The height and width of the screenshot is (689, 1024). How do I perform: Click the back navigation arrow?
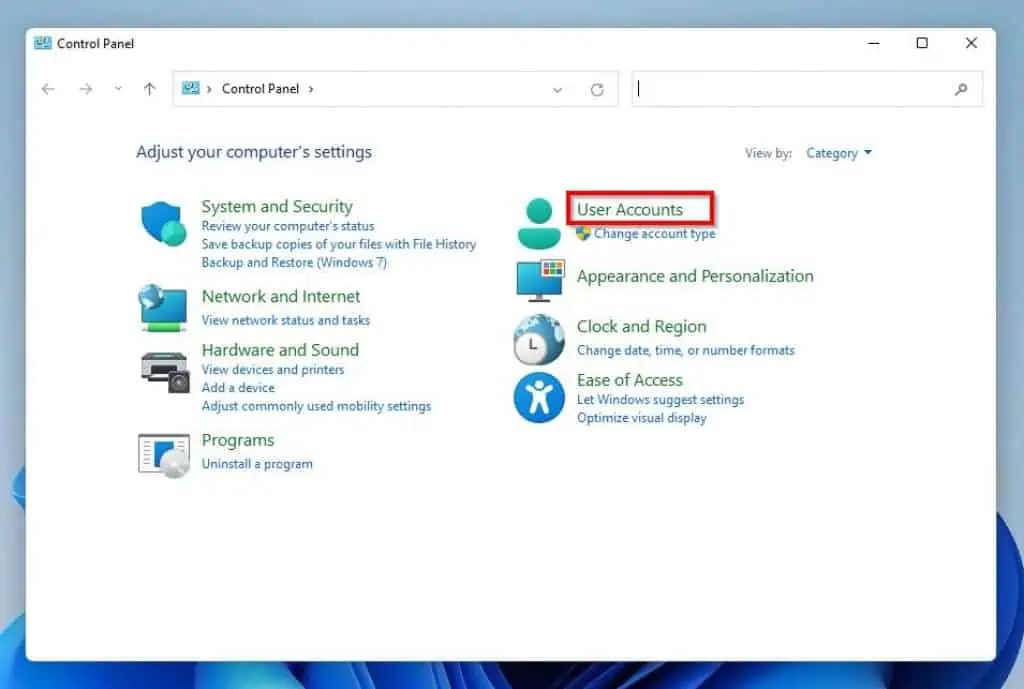click(x=48, y=88)
